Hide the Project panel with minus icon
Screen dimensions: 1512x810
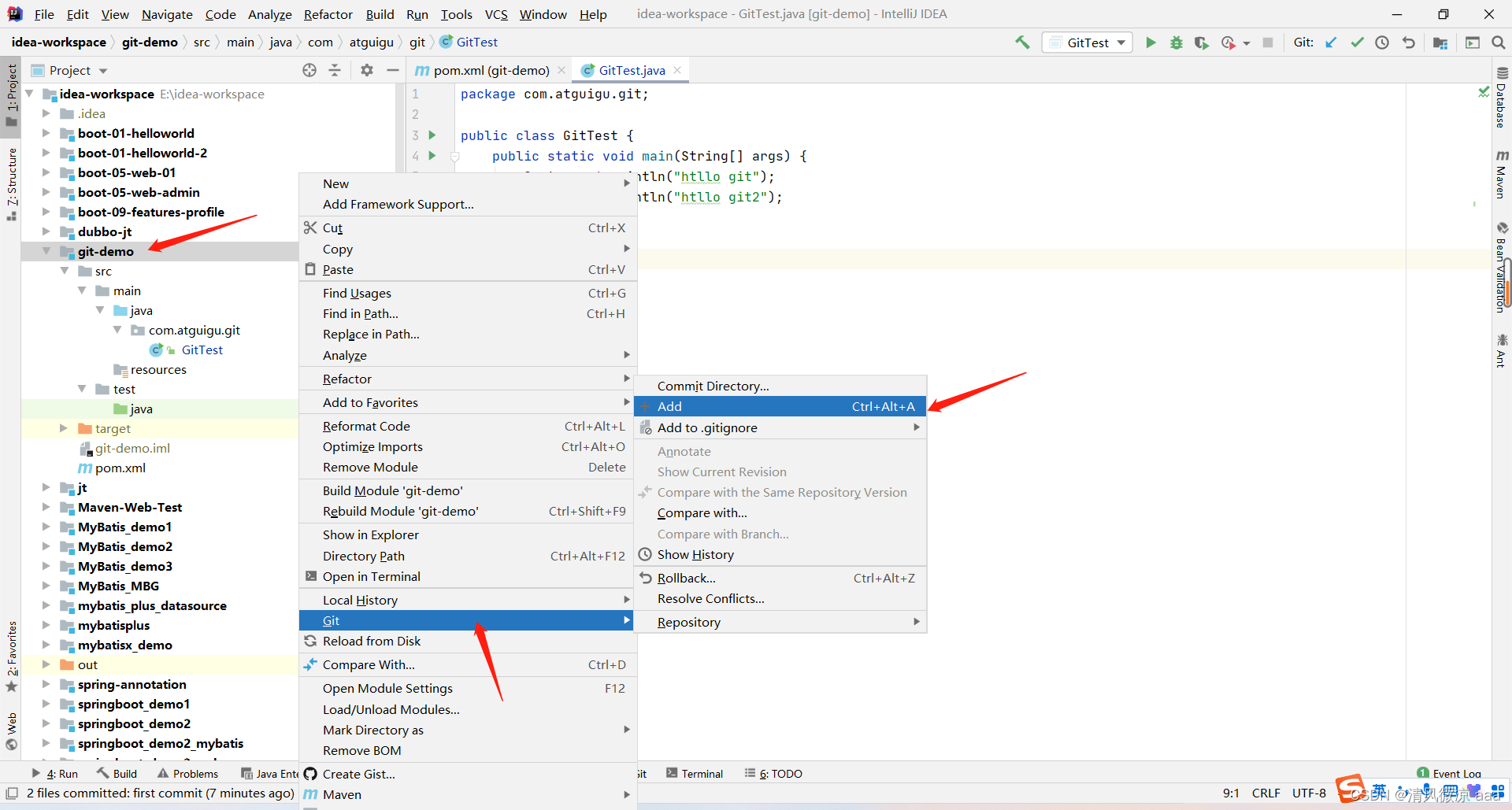[392, 70]
